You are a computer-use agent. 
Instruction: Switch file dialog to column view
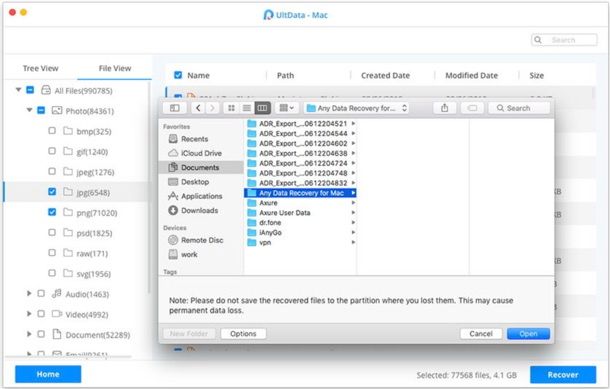click(x=262, y=108)
